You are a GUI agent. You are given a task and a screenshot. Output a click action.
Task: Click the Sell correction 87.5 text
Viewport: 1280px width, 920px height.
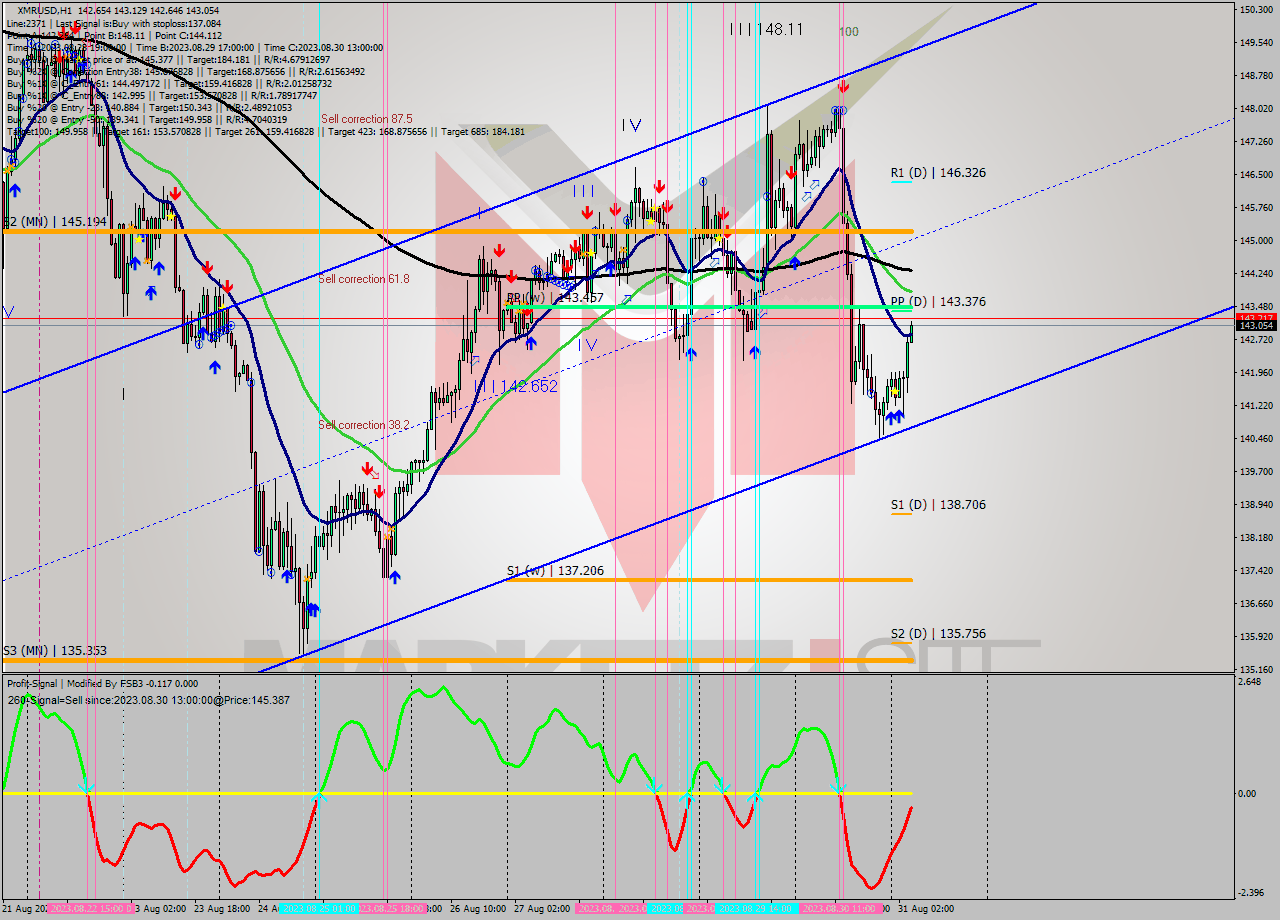[x=366, y=119]
